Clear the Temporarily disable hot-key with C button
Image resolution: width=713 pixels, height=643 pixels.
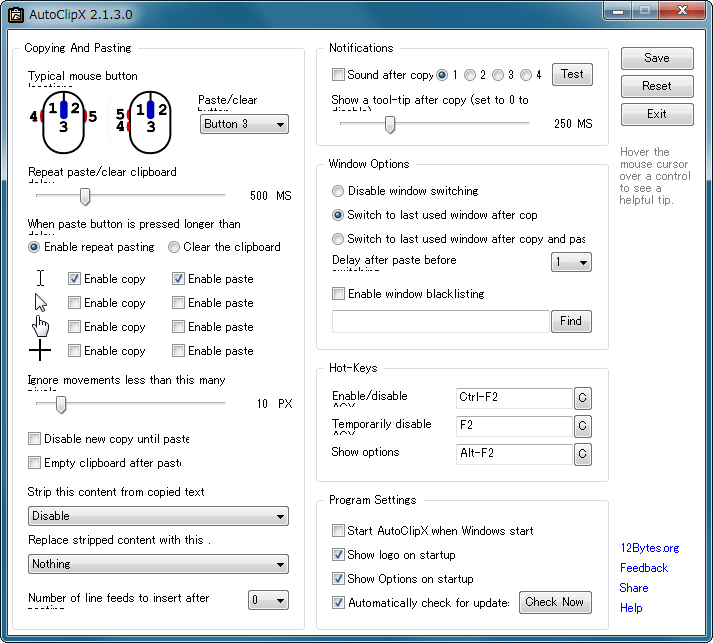(582, 426)
